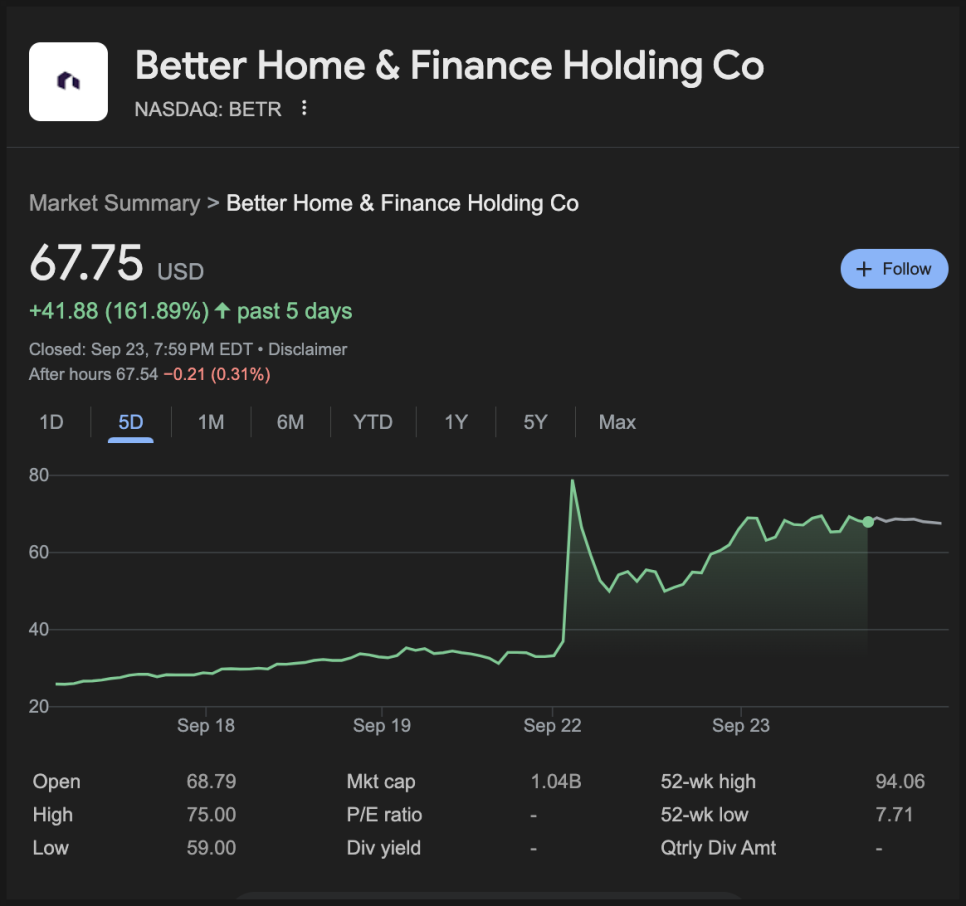Click the Div yield label
Image resolution: width=966 pixels, height=906 pixels.
(x=384, y=848)
